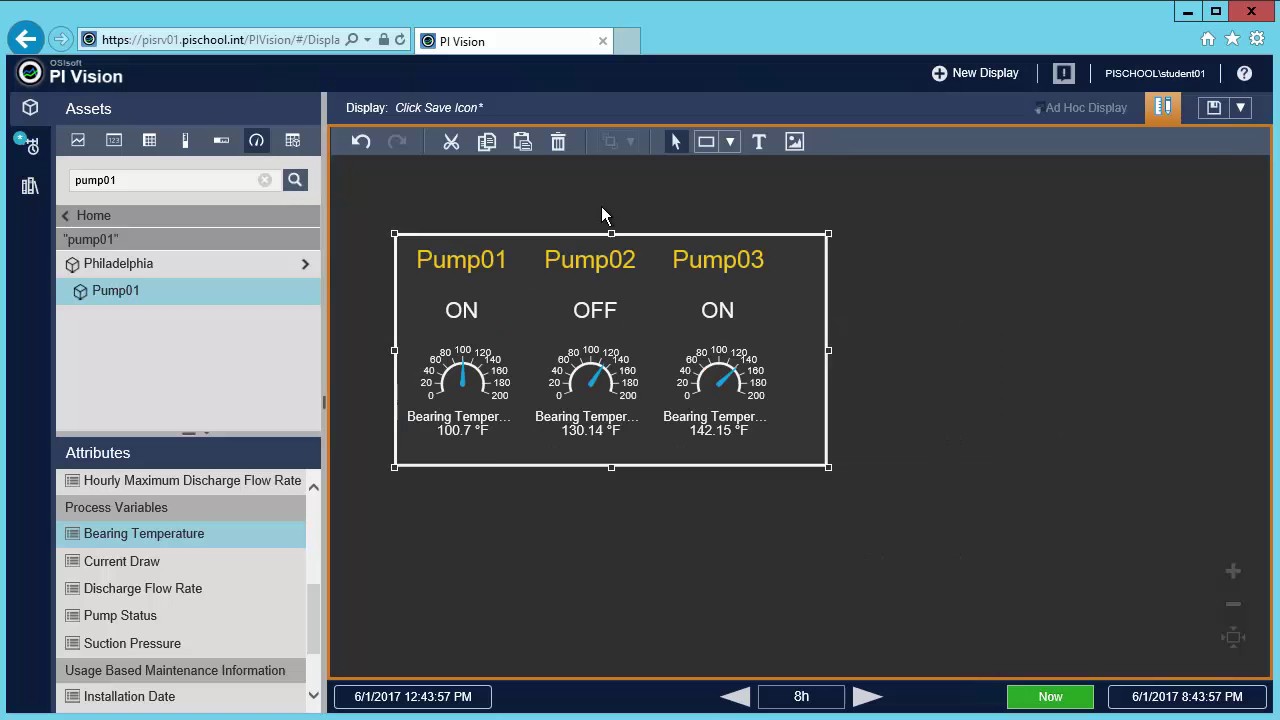Cut the selected symbols
The width and height of the screenshot is (1280, 720).
click(451, 142)
